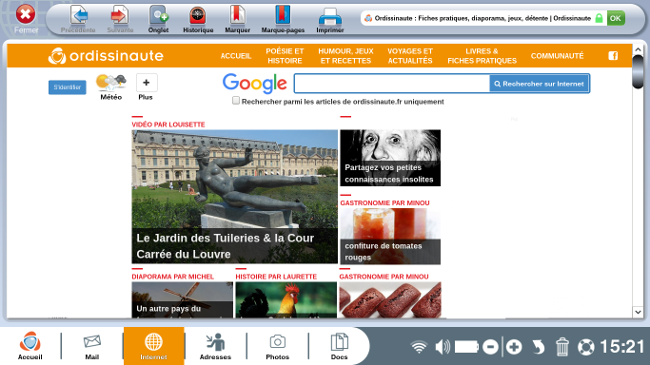
Task: Open the POÉSIE ET HISTOIRE menu
Action: [285, 56]
